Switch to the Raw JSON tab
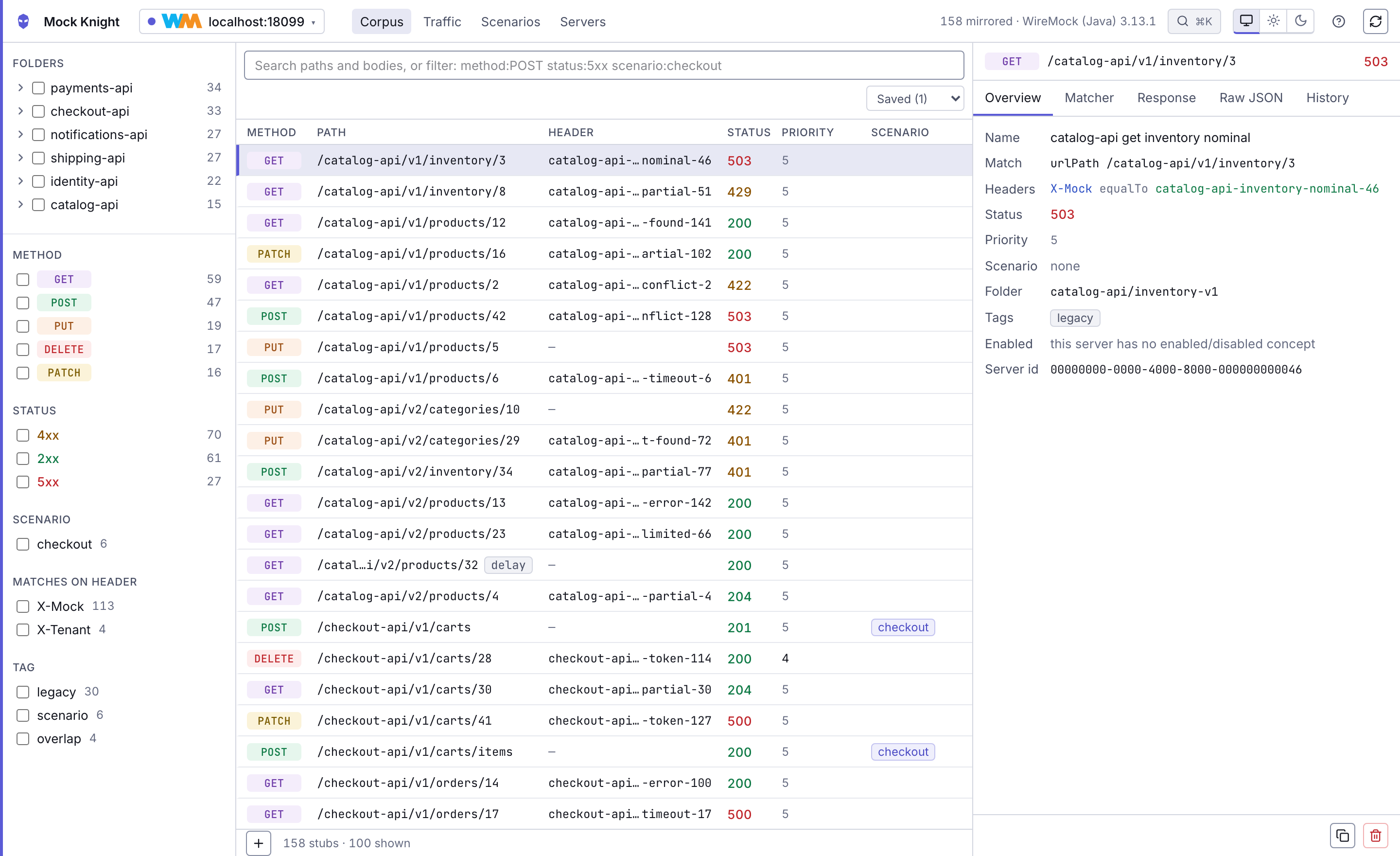 coord(1251,98)
